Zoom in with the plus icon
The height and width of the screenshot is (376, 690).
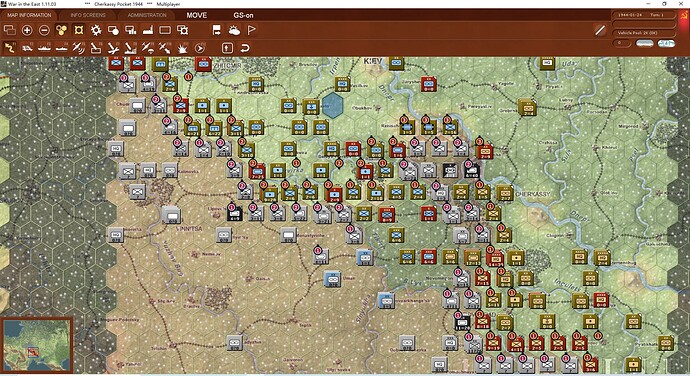[27, 30]
